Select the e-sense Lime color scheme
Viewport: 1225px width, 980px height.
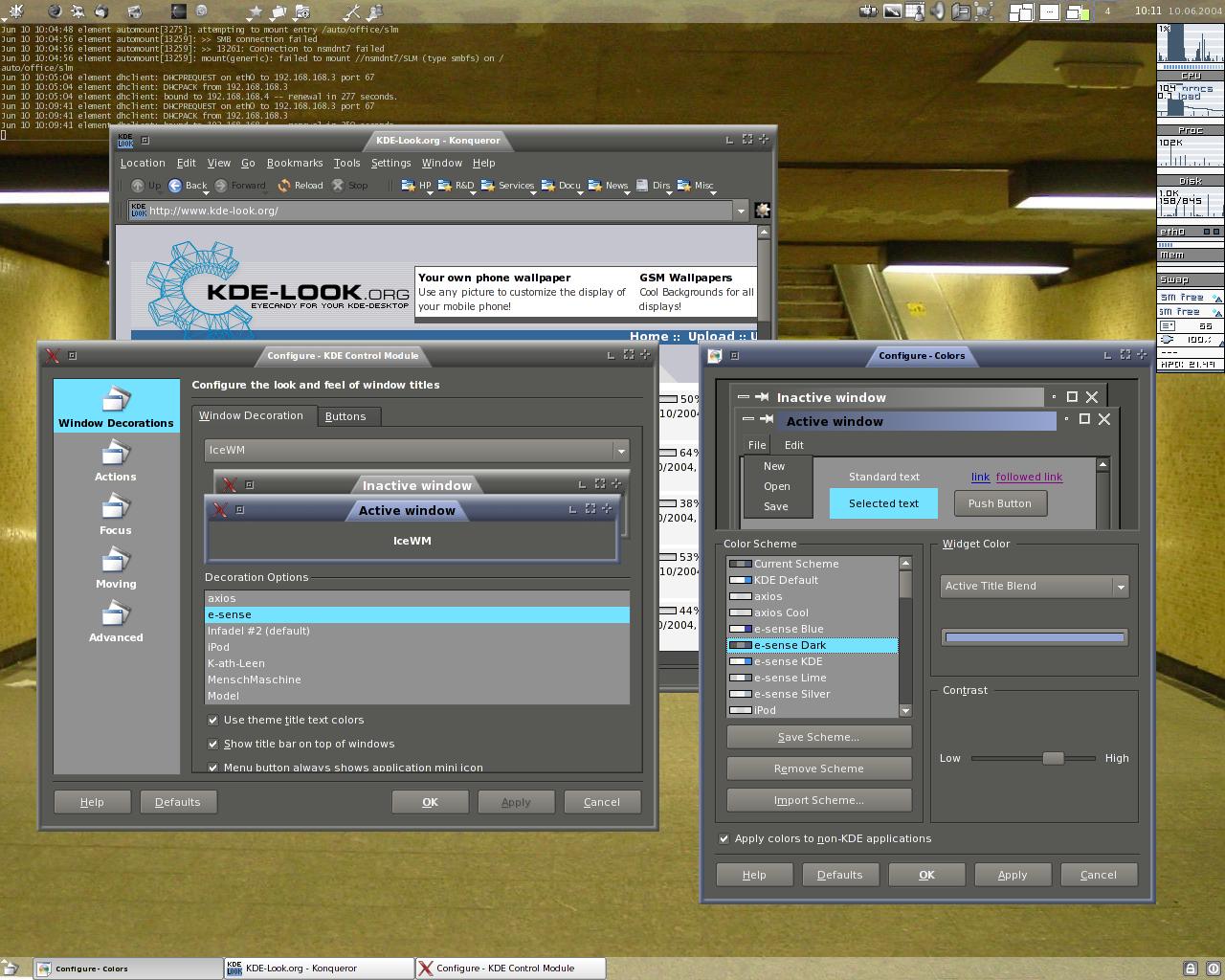click(x=813, y=678)
